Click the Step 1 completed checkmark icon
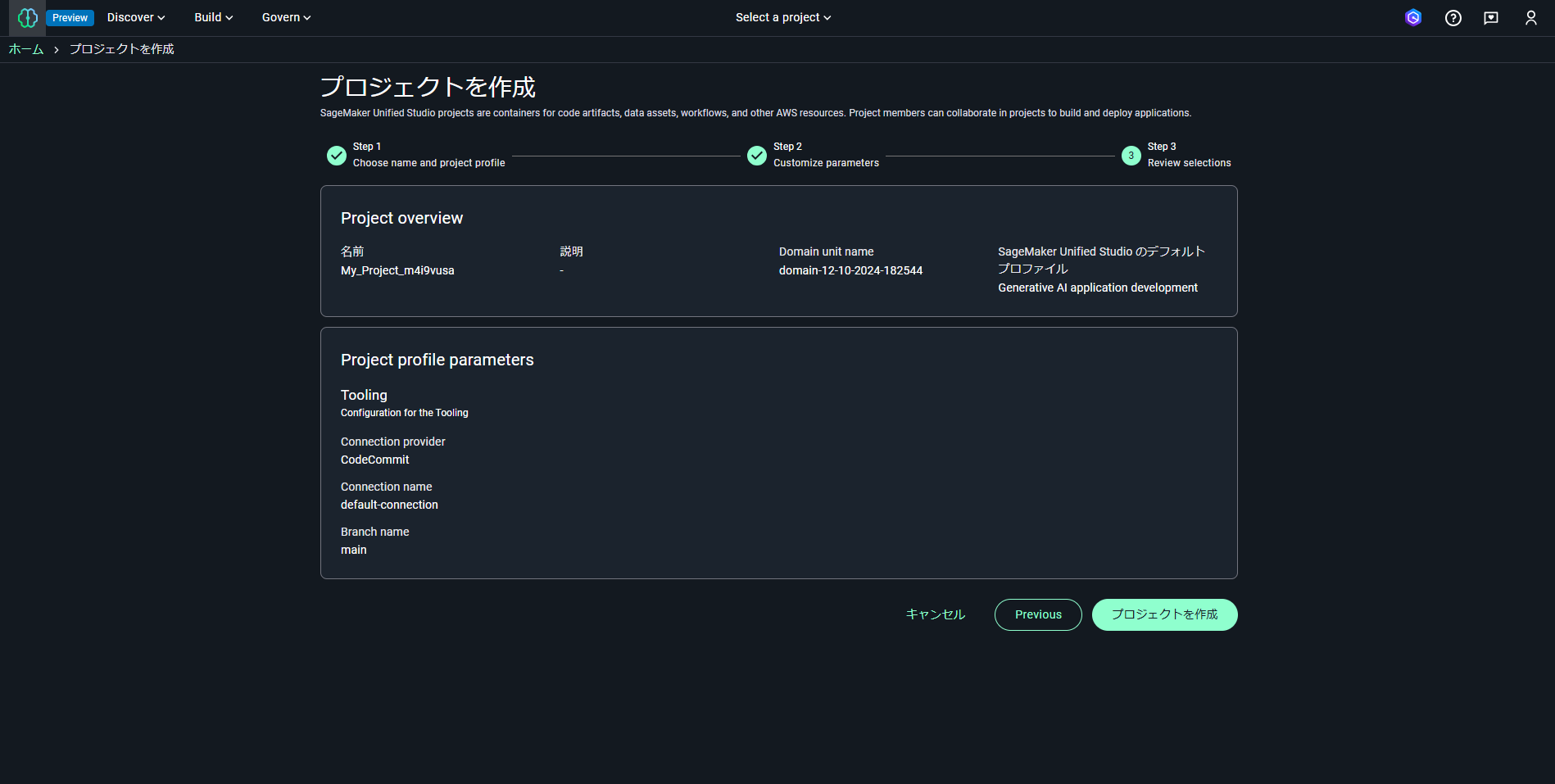The height and width of the screenshot is (784, 1555). point(337,156)
